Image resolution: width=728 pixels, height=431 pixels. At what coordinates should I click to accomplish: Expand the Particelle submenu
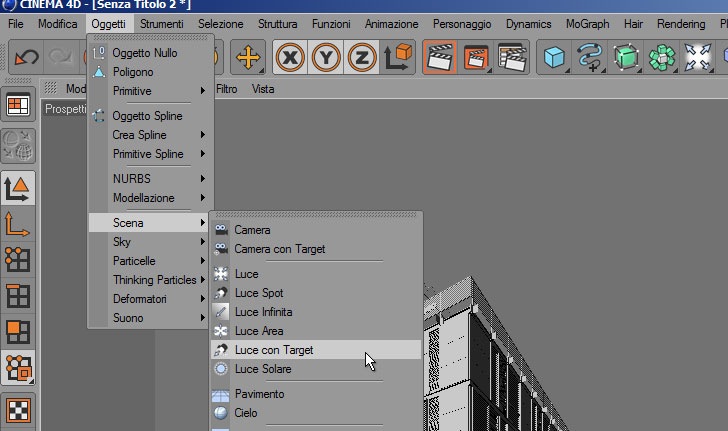(x=150, y=261)
